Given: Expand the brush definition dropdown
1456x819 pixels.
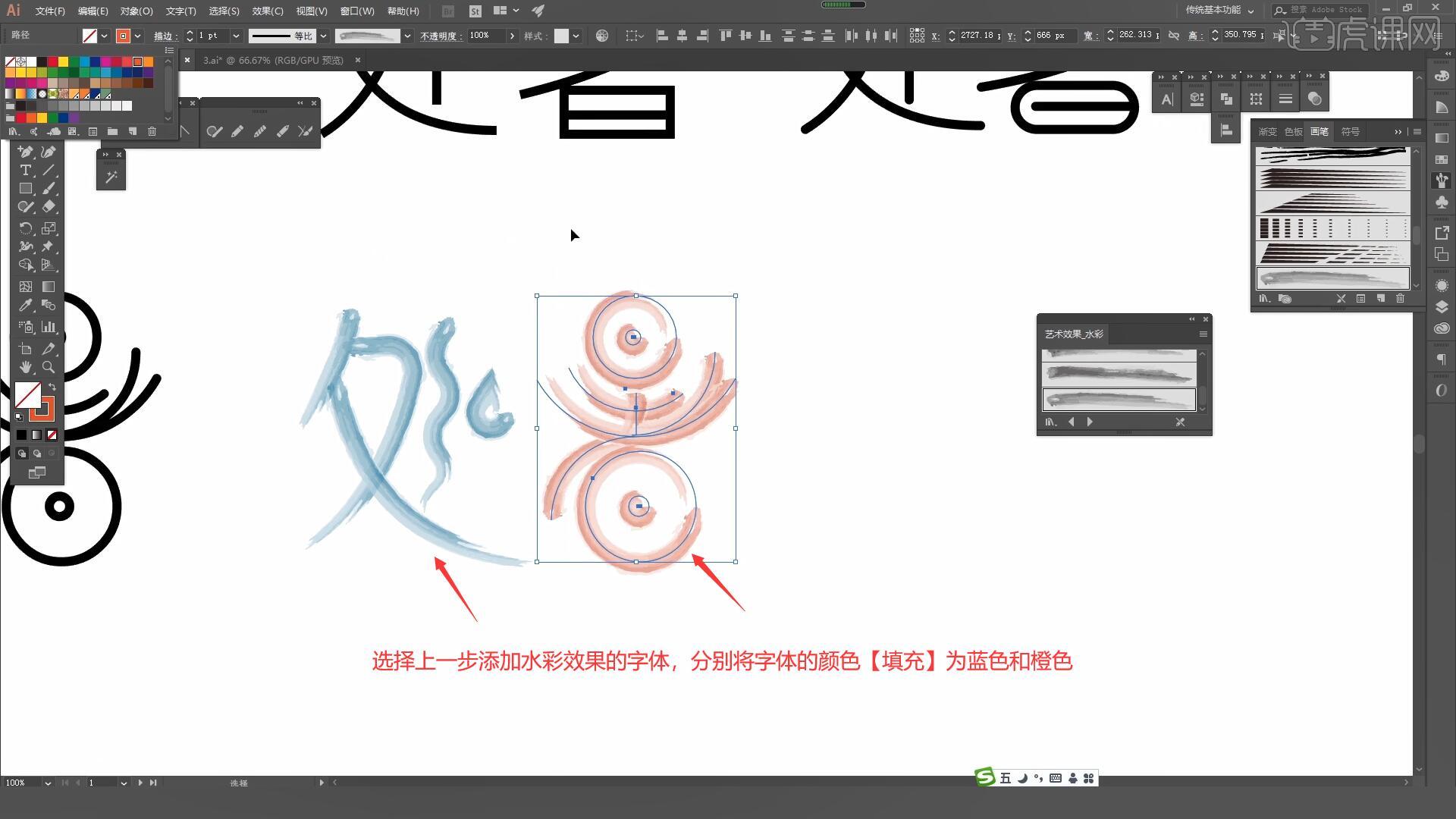Looking at the screenshot, I should [x=407, y=36].
